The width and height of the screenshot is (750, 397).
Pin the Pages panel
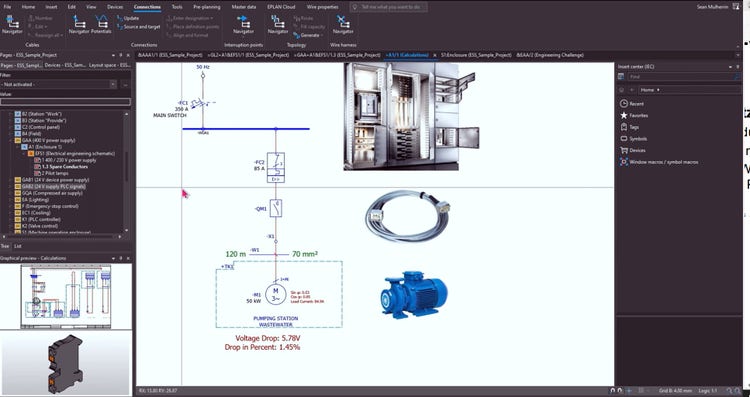tap(121, 55)
